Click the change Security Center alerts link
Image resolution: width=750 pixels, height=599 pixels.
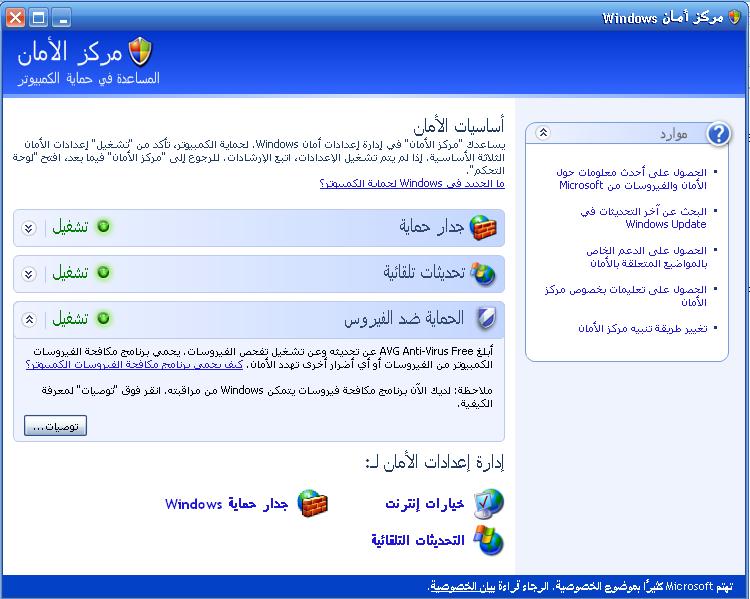[x=642, y=328]
